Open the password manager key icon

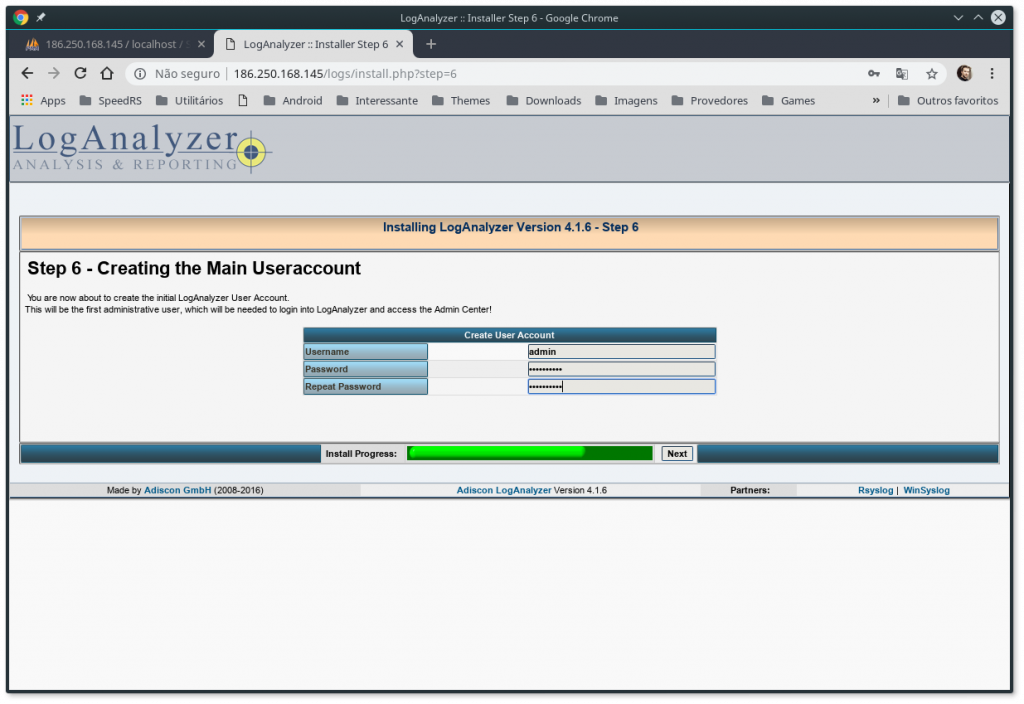[874, 73]
